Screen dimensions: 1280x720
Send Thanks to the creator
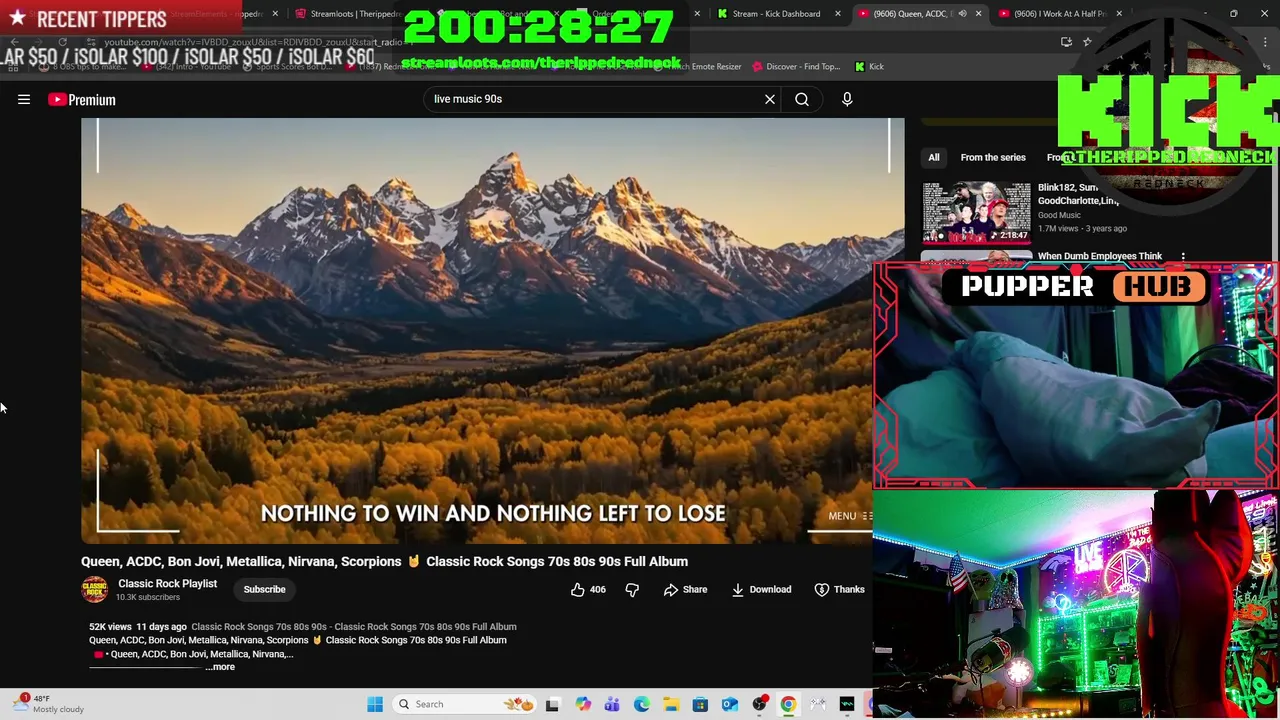click(x=839, y=589)
